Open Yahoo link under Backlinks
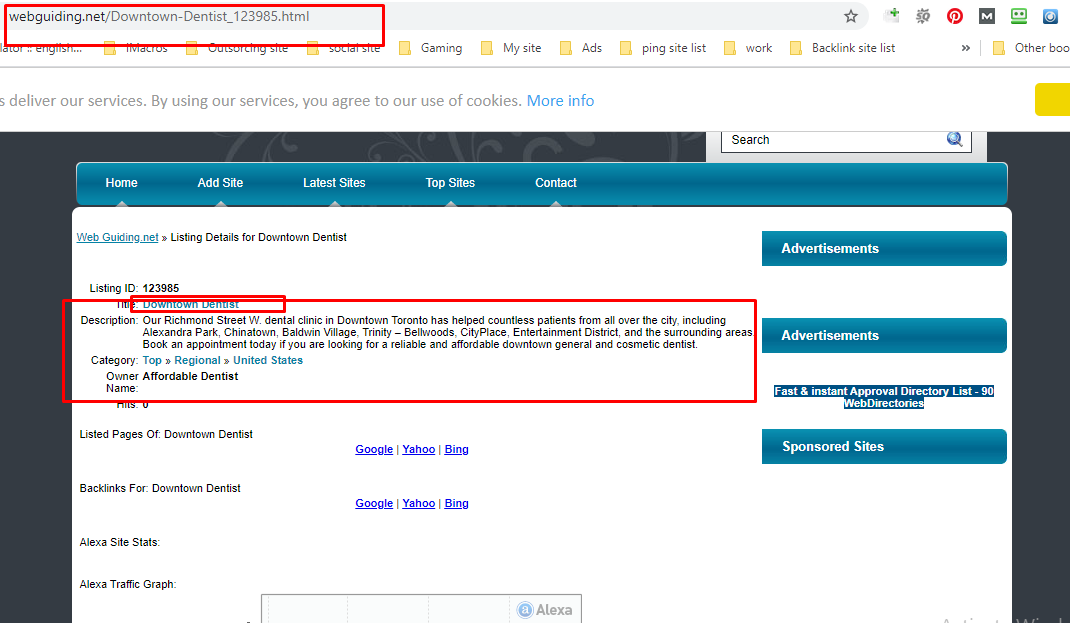This screenshot has width=1070, height=623. pyautogui.click(x=418, y=503)
